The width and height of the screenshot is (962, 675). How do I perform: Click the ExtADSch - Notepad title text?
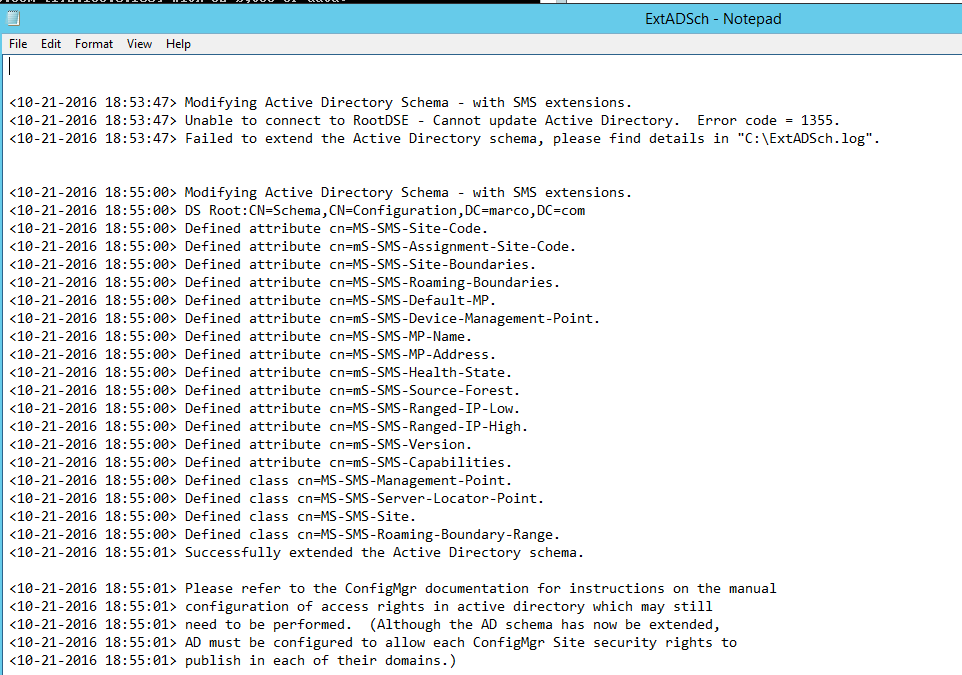click(713, 19)
